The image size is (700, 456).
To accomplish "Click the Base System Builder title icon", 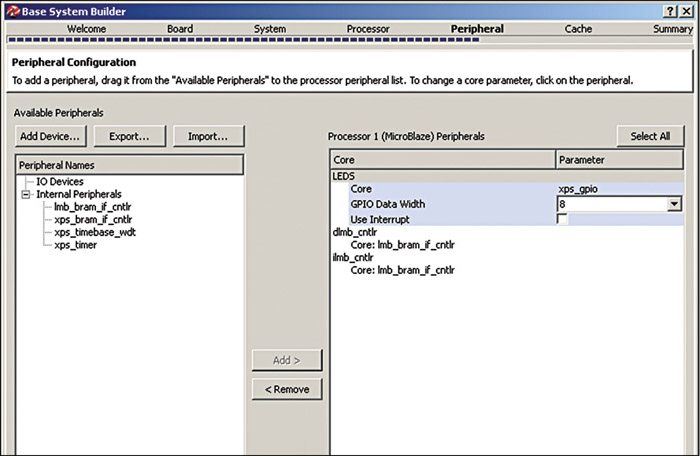I will point(11,9).
